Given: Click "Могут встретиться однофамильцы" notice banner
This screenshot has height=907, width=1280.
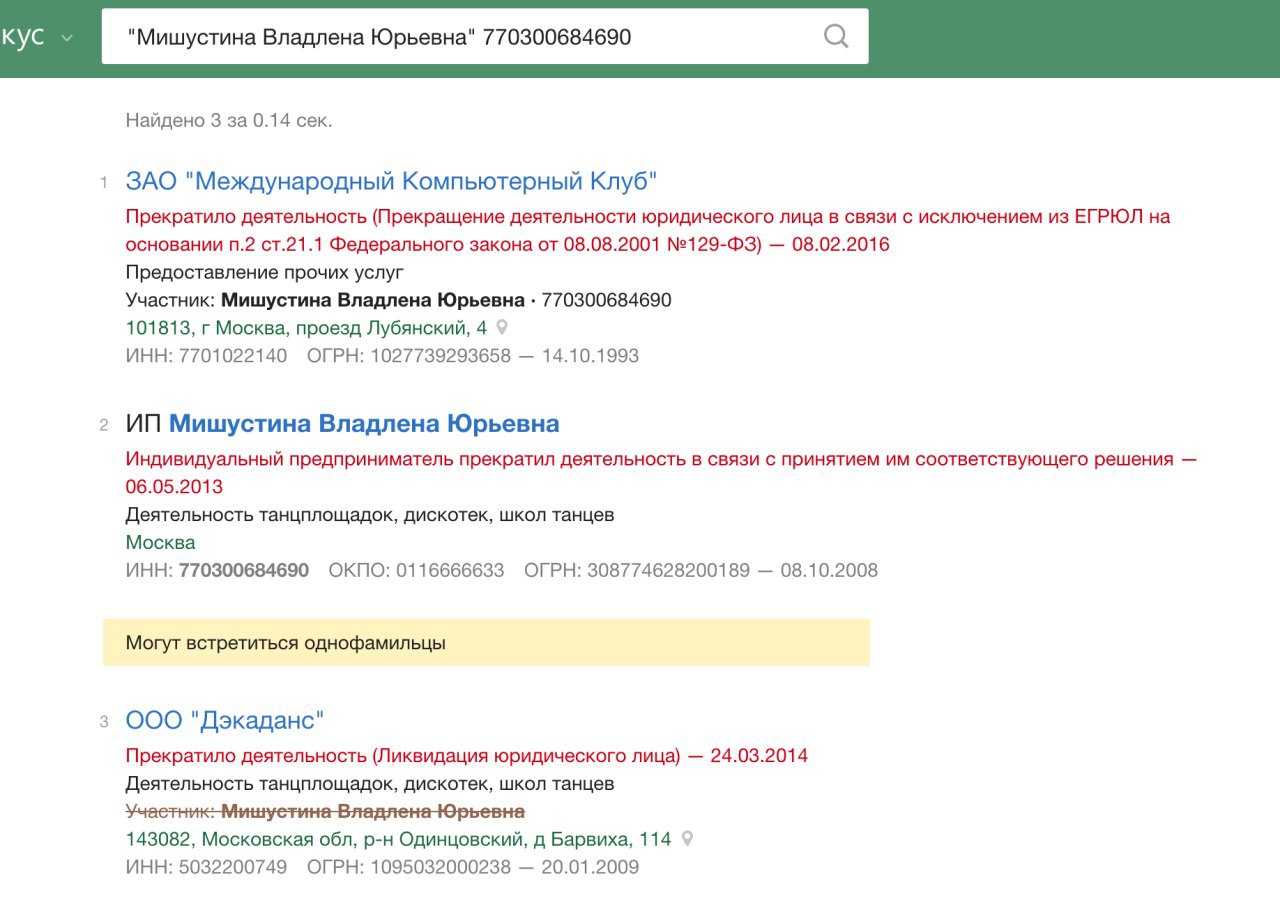Looking at the screenshot, I should pyautogui.click(x=486, y=642).
